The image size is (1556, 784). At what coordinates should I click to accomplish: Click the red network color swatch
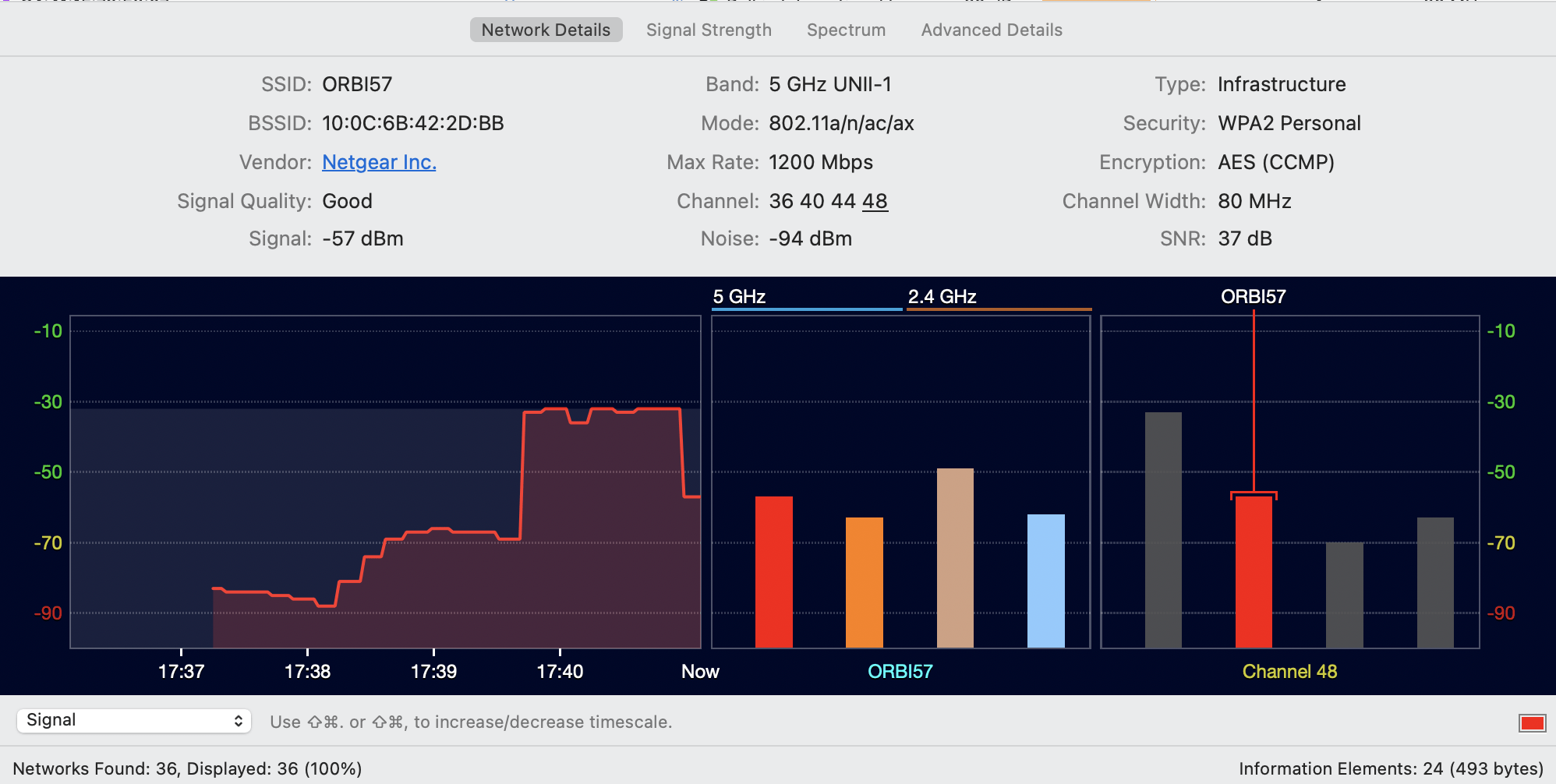(x=1532, y=722)
